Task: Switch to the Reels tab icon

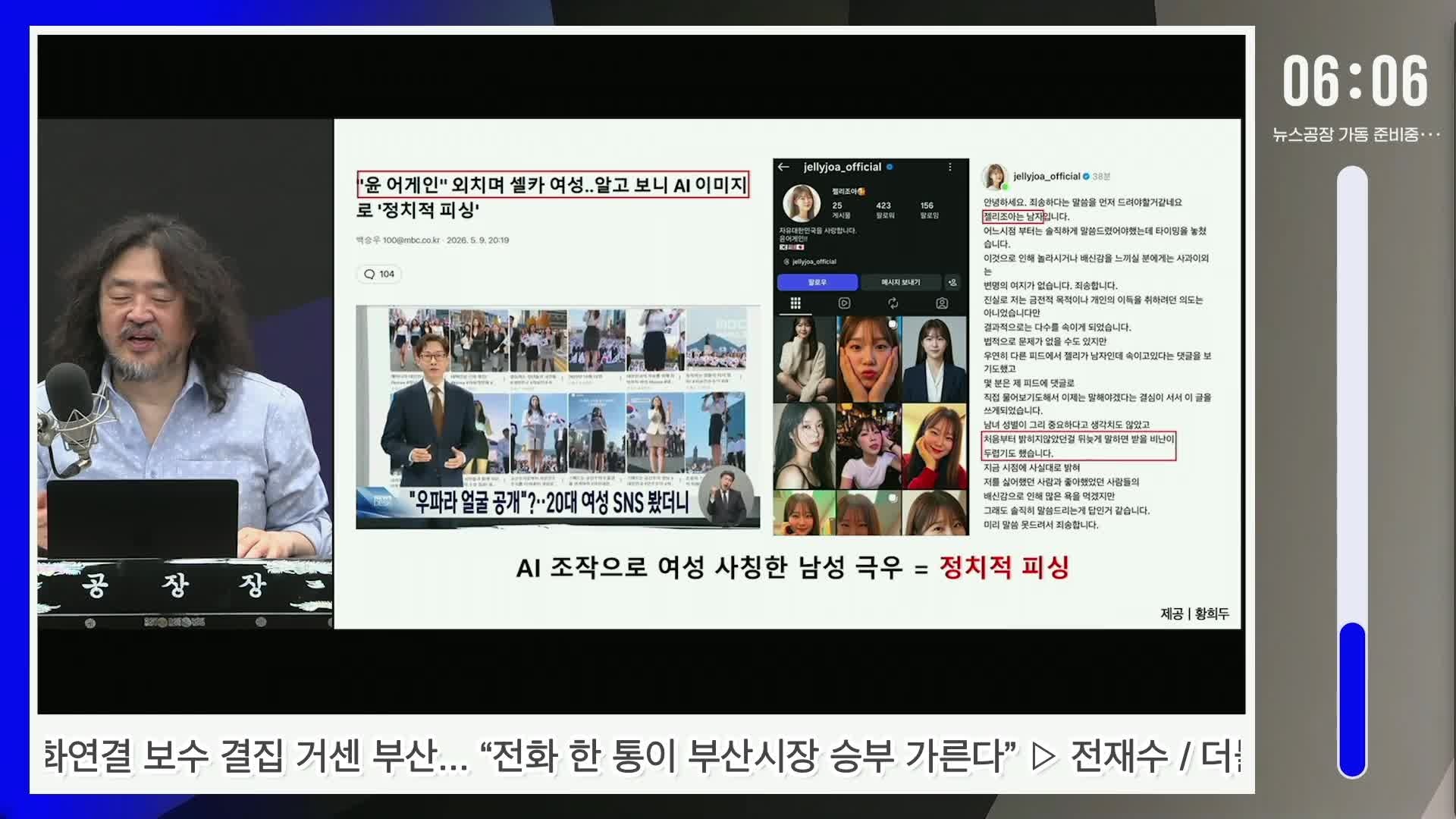Action: tap(844, 303)
